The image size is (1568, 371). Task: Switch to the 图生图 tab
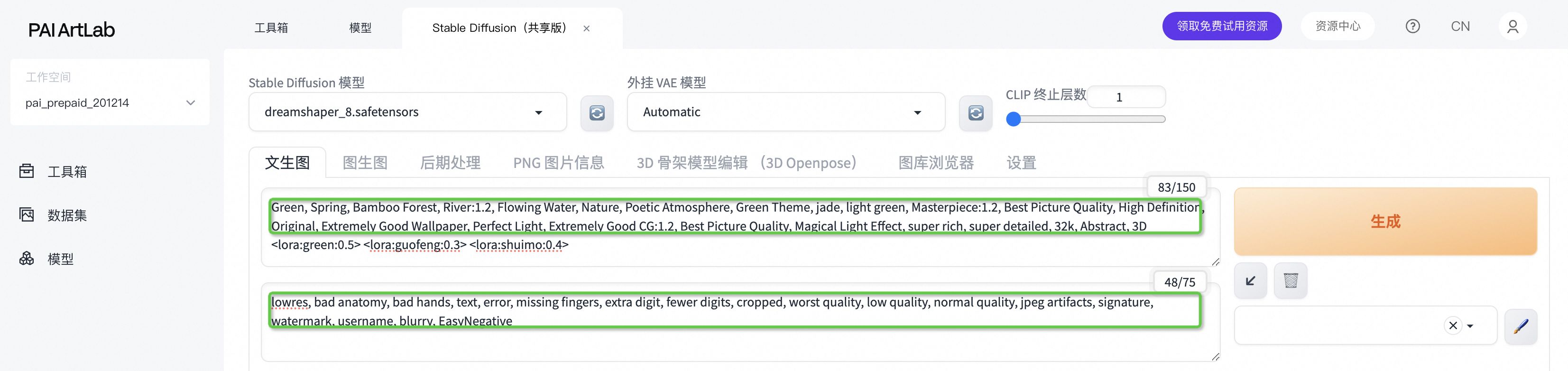tap(365, 163)
